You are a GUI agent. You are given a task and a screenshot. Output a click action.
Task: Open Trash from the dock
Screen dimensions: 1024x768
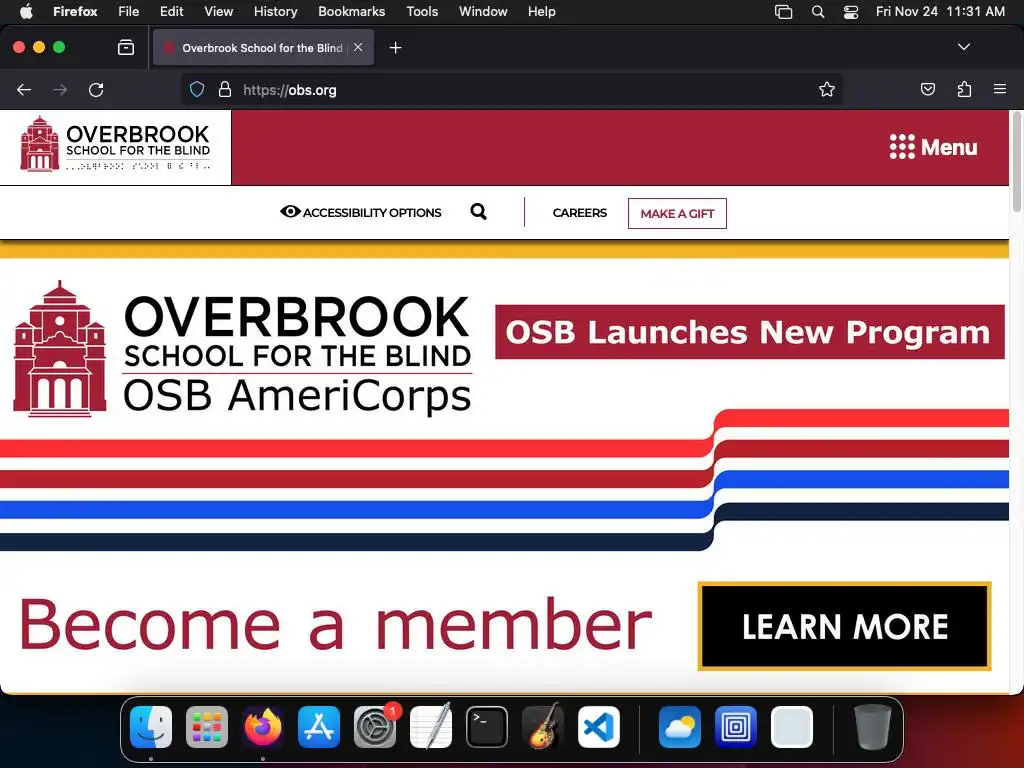pos(872,727)
